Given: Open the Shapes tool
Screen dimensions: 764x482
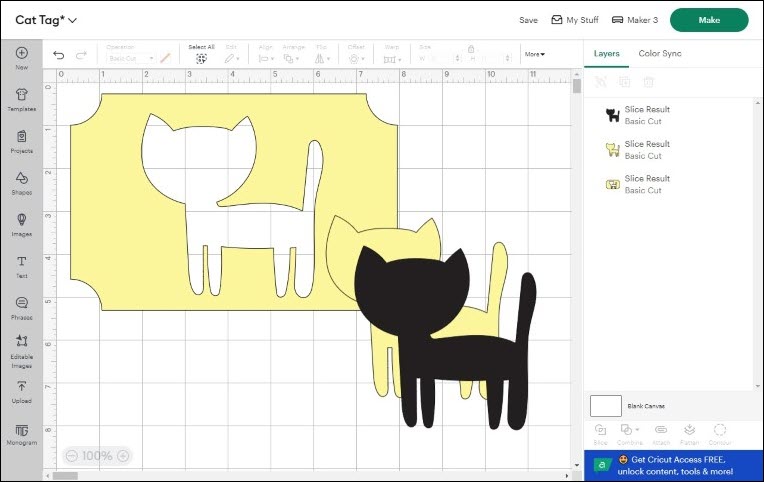Looking at the screenshot, I should pos(22,181).
